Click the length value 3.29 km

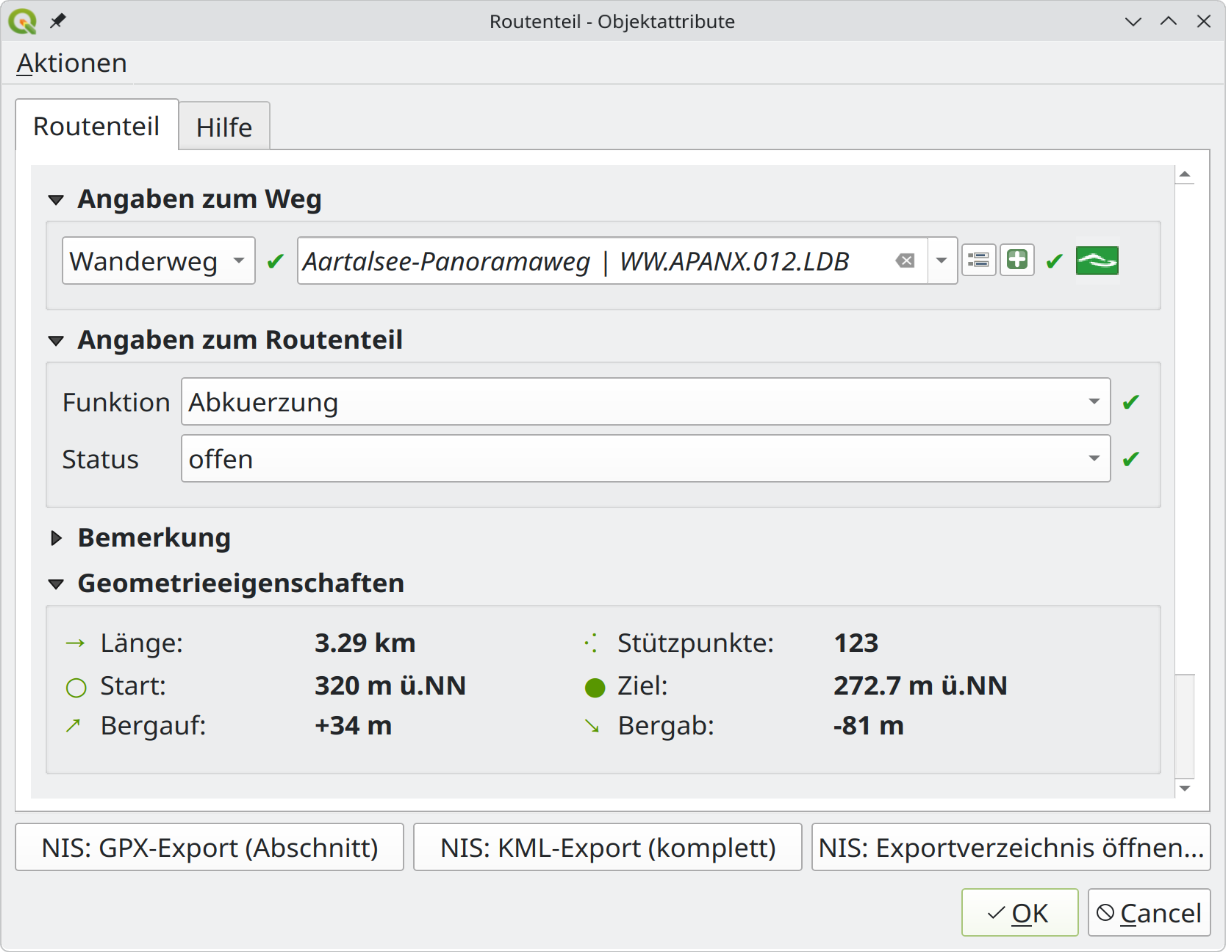pos(365,643)
